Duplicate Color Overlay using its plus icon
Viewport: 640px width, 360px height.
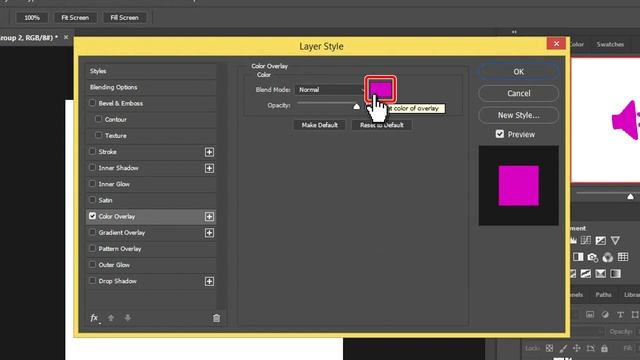[209, 216]
